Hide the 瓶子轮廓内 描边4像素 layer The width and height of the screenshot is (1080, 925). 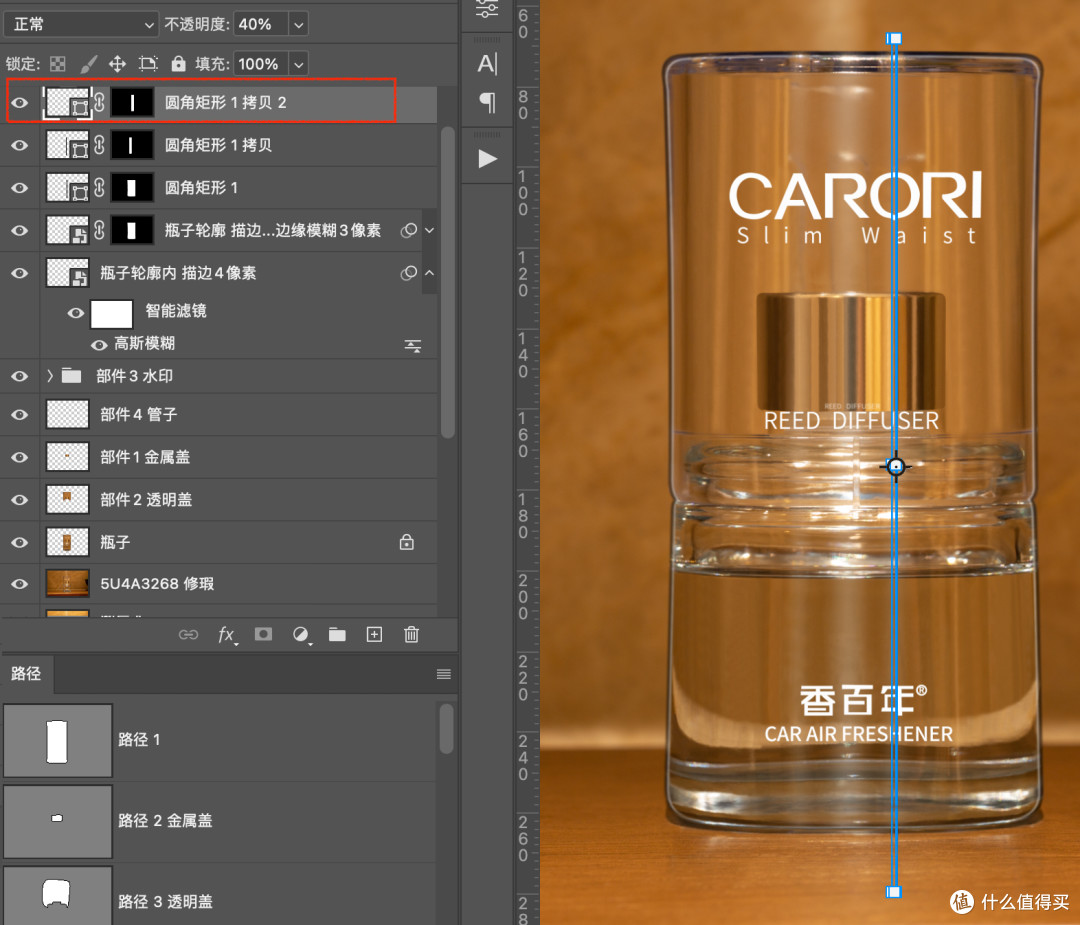click(20, 273)
